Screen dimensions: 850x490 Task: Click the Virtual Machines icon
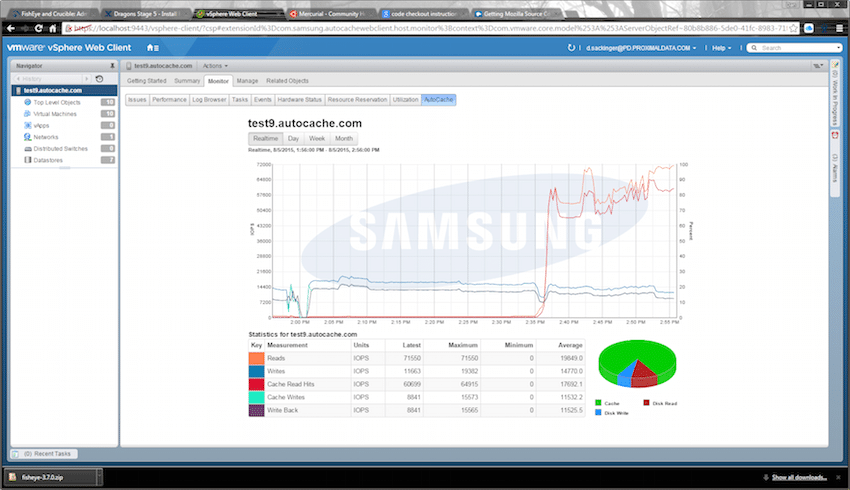[x=28, y=114]
